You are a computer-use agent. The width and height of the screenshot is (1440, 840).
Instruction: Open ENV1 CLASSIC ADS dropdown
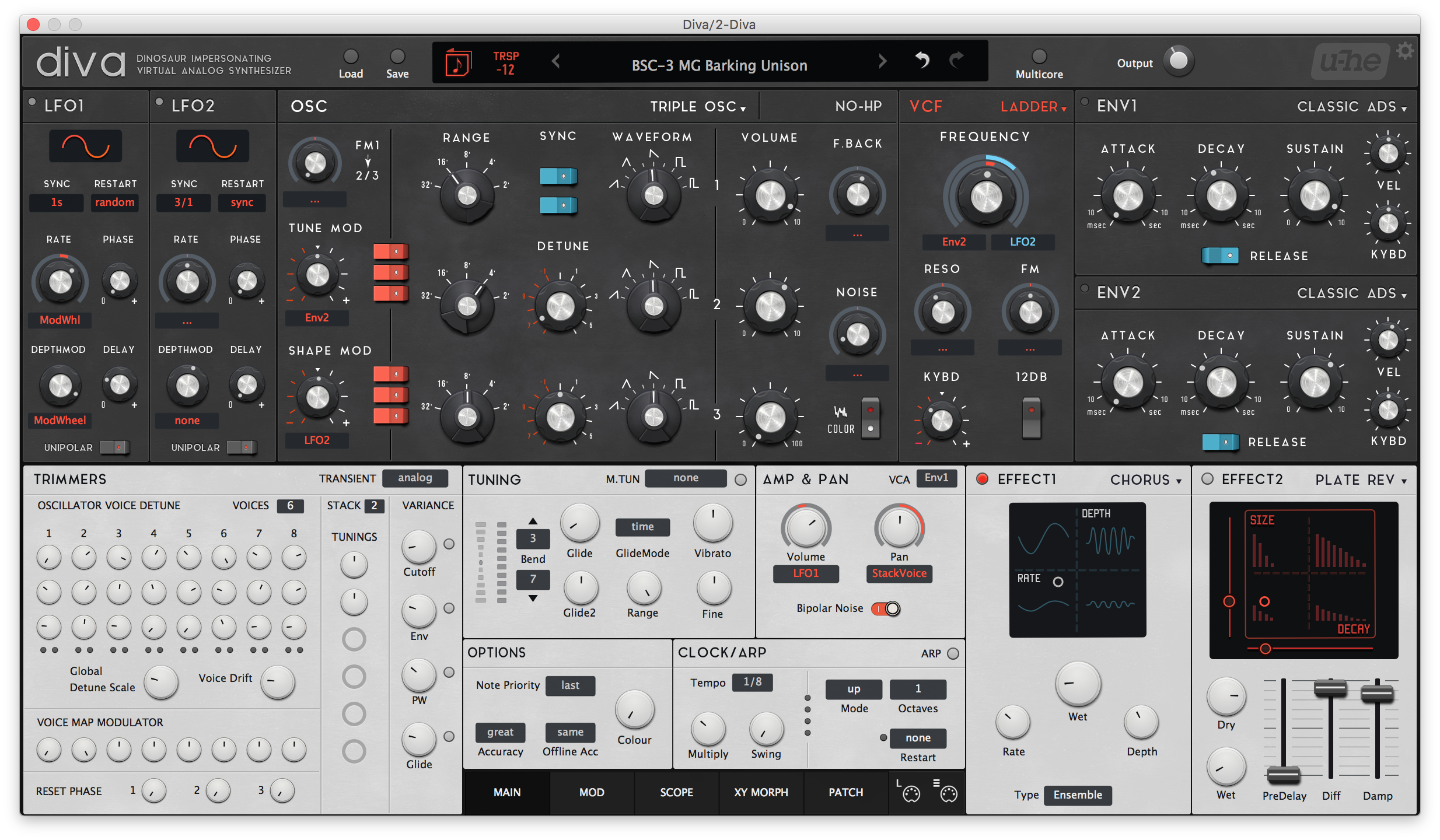coord(1352,107)
